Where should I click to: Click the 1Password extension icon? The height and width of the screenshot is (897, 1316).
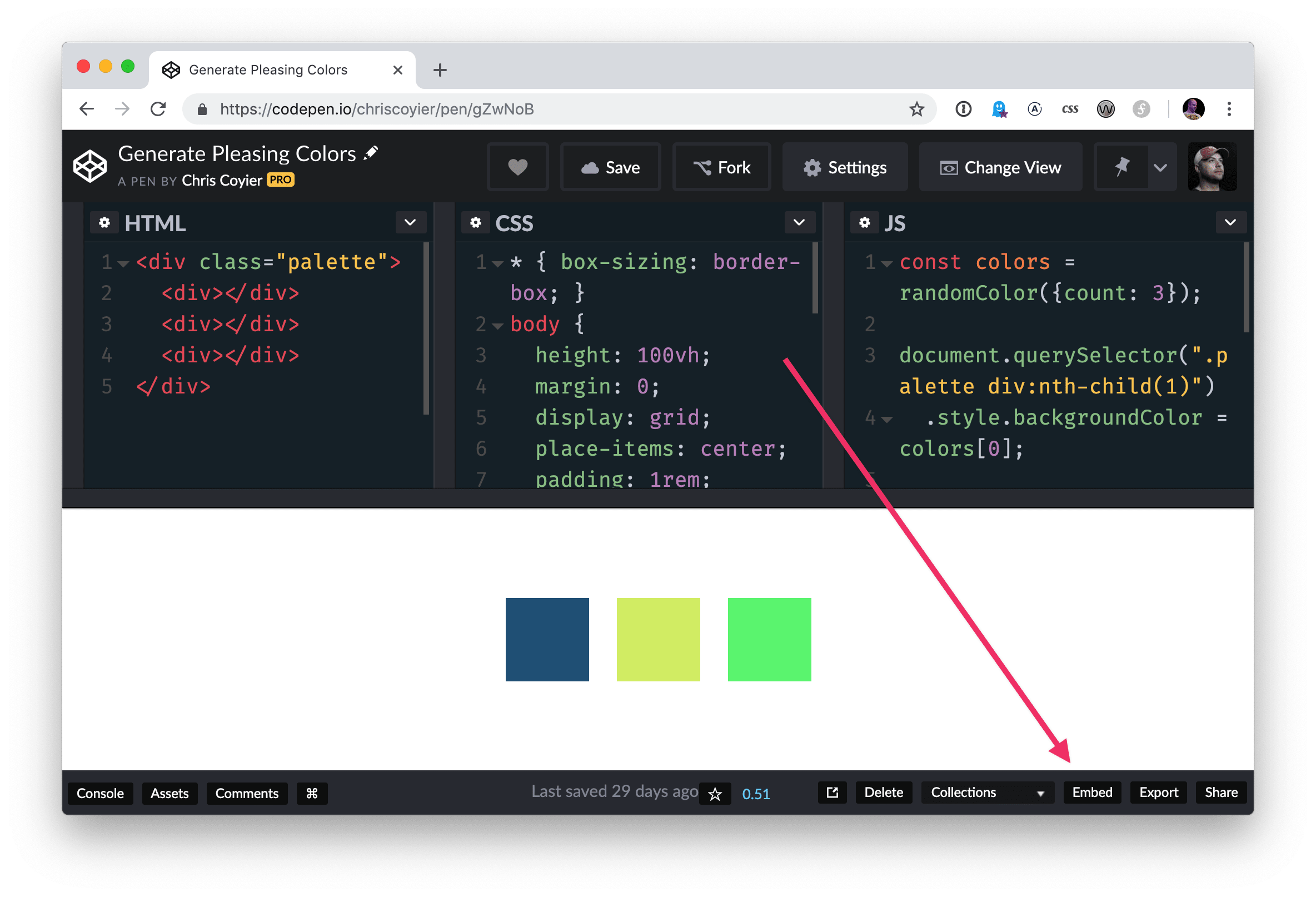963,109
